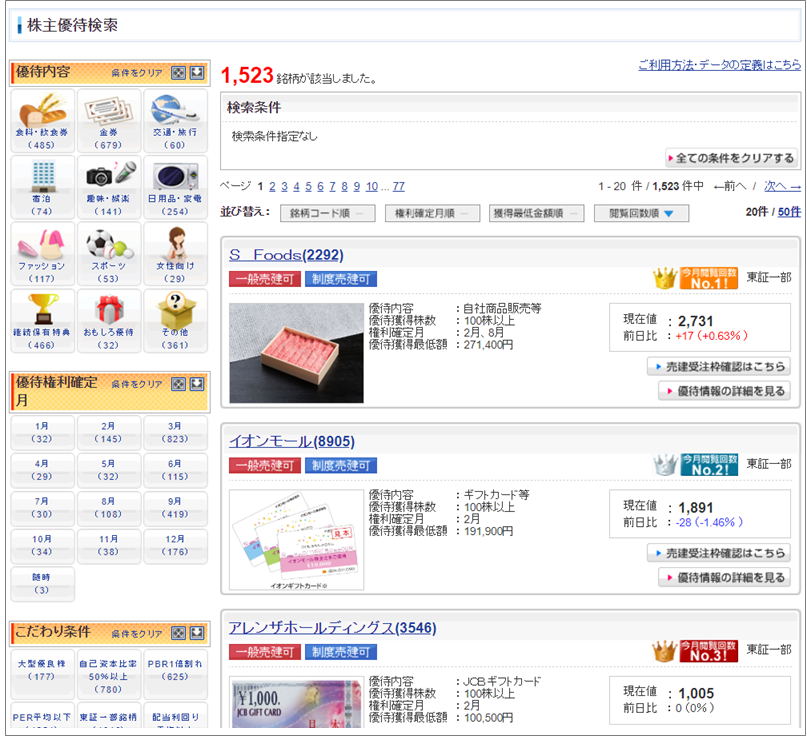Image resolution: width=807 pixels, height=736 pixels.
Task: Filter by 9月 rights month
Action: [x=175, y=508]
